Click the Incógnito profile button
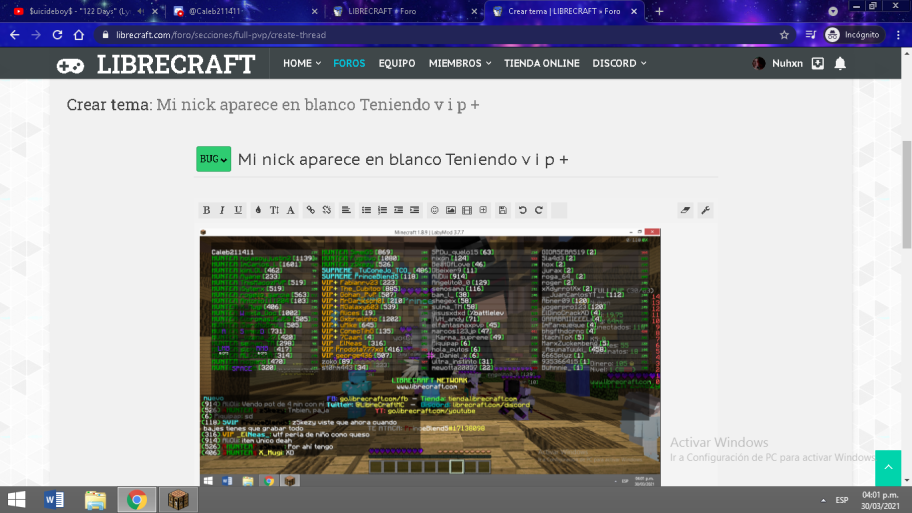912x513 pixels. (853, 35)
